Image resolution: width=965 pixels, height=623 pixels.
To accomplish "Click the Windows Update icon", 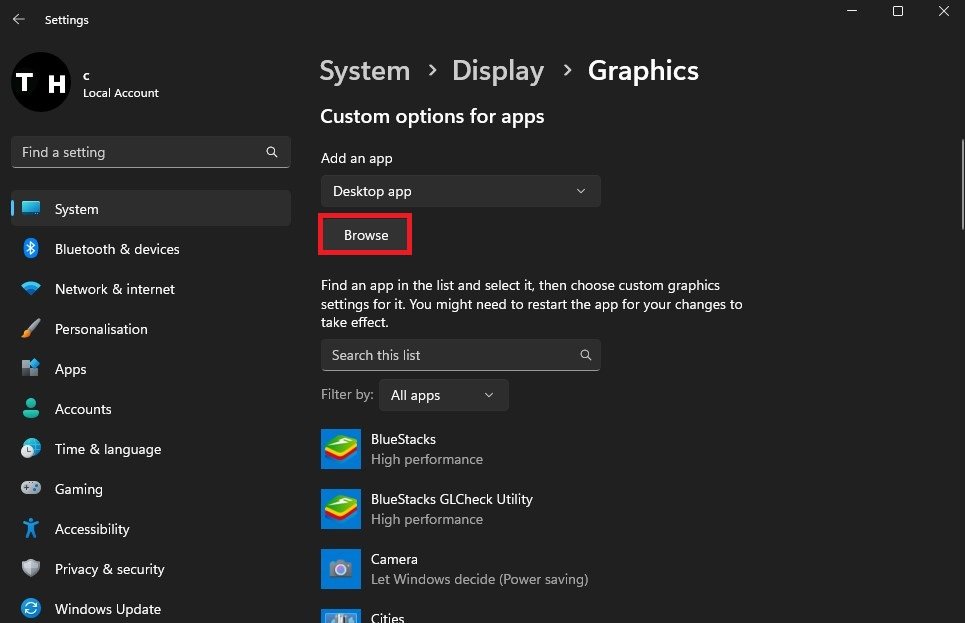I will [x=31, y=608].
